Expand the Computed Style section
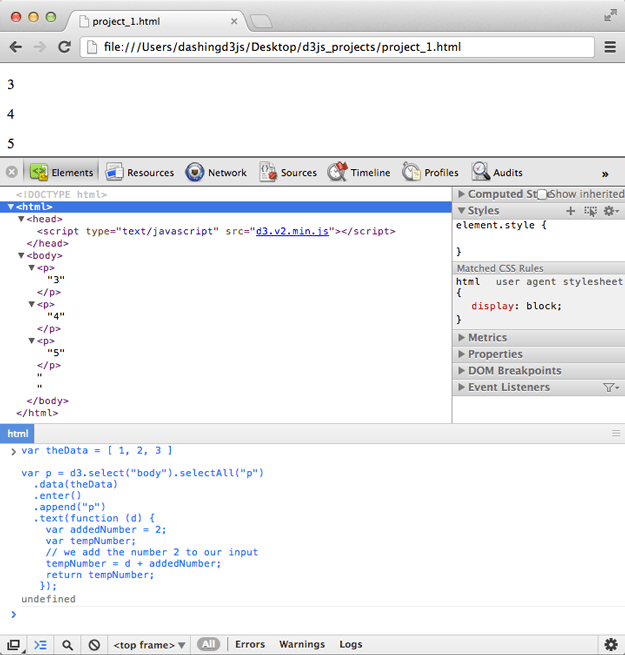The width and height of the screenshot is (625, 655). pyautogui.click(x=461, y=194)
